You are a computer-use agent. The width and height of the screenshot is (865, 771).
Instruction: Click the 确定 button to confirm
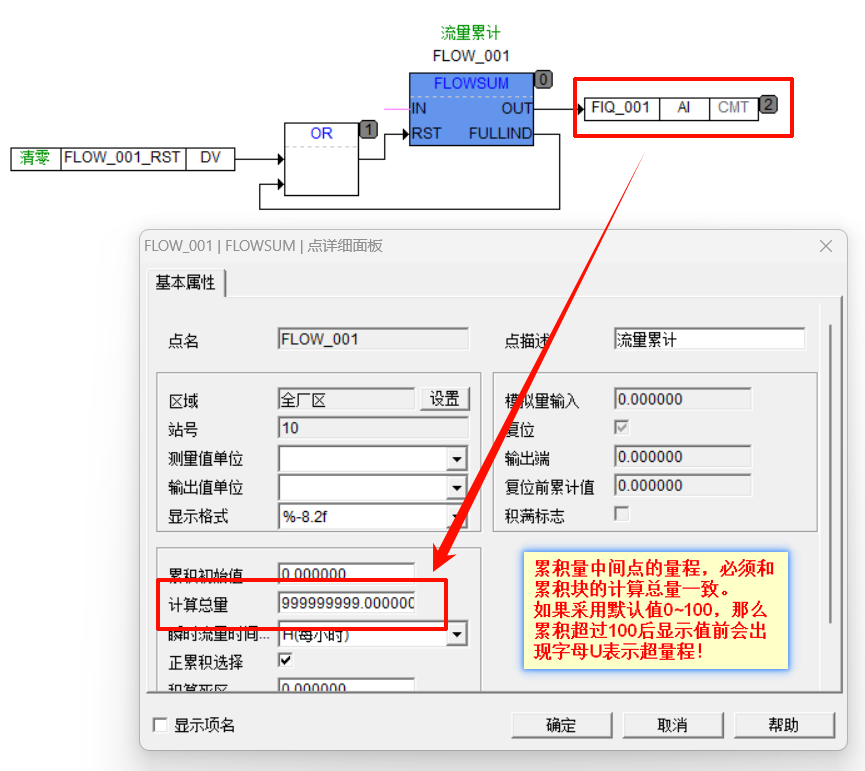point(561,725)
